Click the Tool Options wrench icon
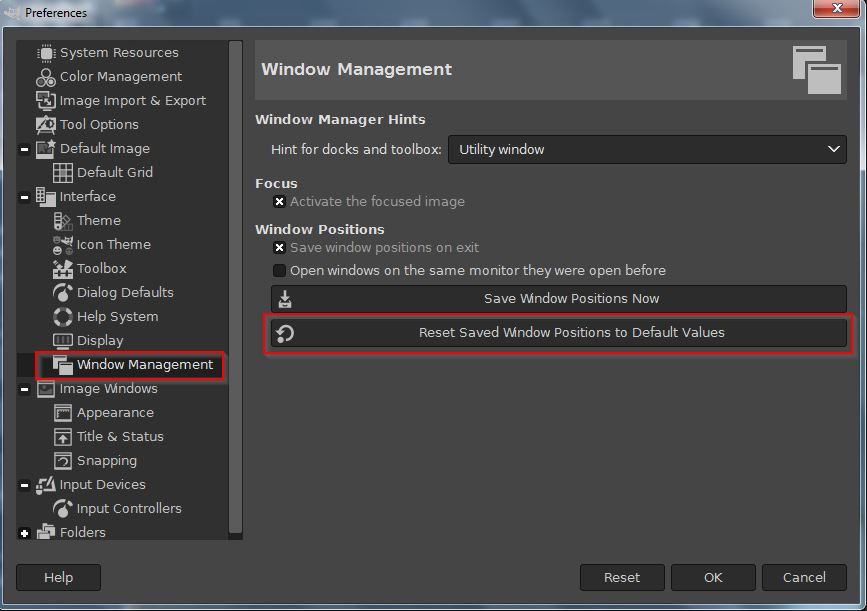 click(45, 124)
